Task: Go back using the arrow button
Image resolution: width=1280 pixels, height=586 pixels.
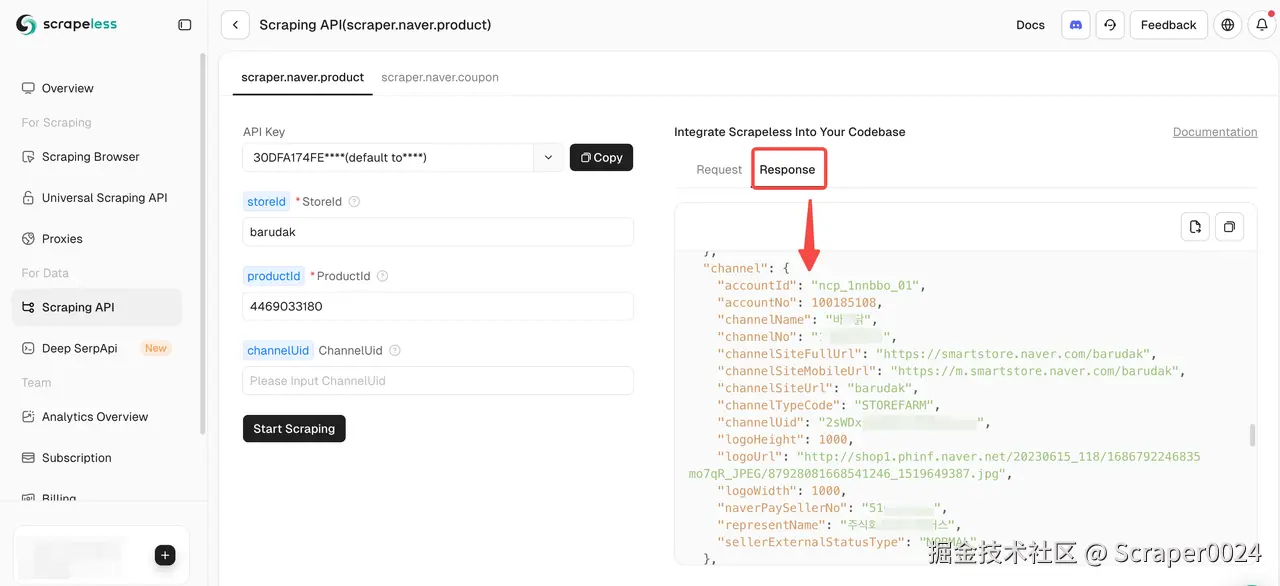Action: [235, 25]
